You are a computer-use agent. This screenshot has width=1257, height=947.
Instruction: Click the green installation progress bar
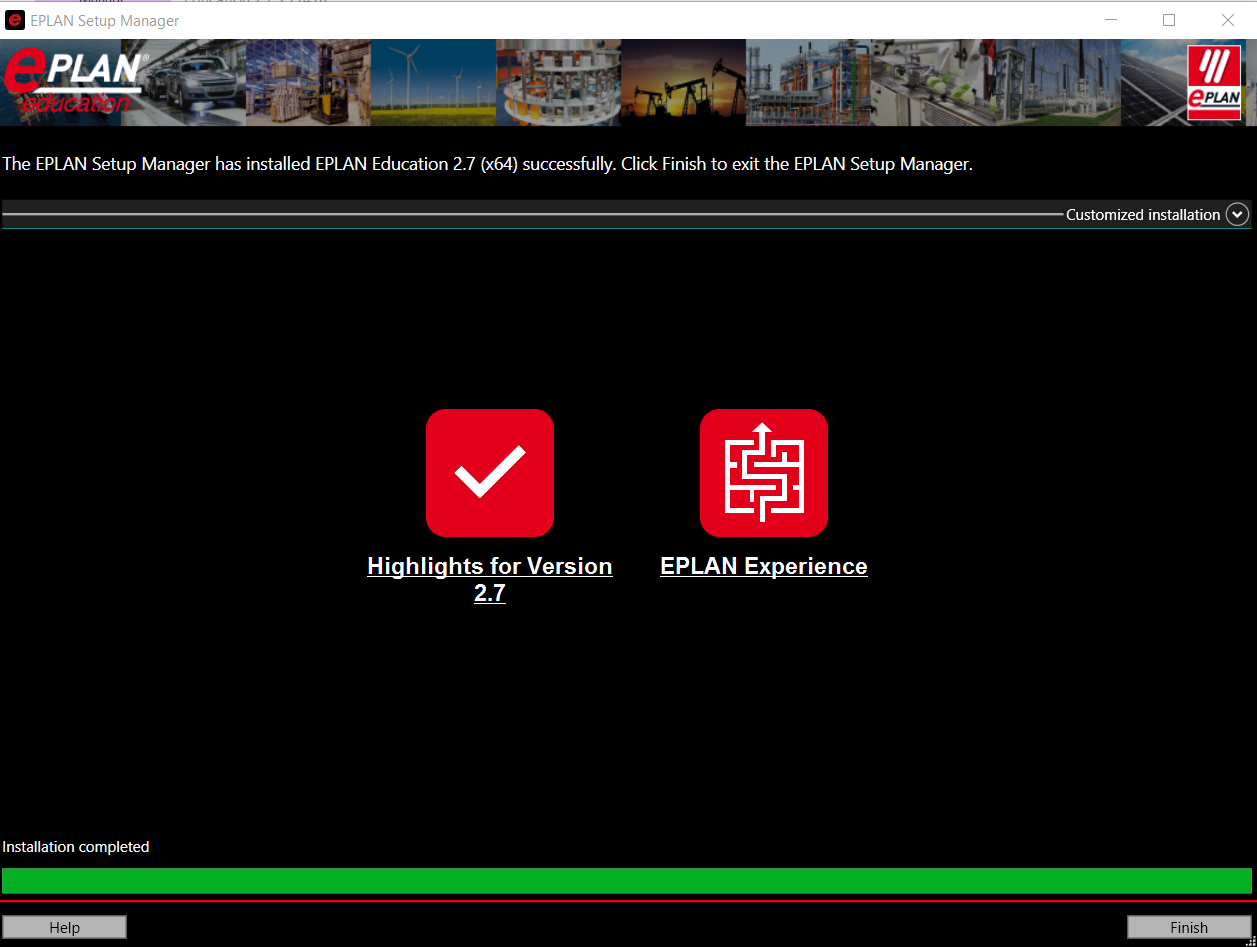(x=627, y=880)
